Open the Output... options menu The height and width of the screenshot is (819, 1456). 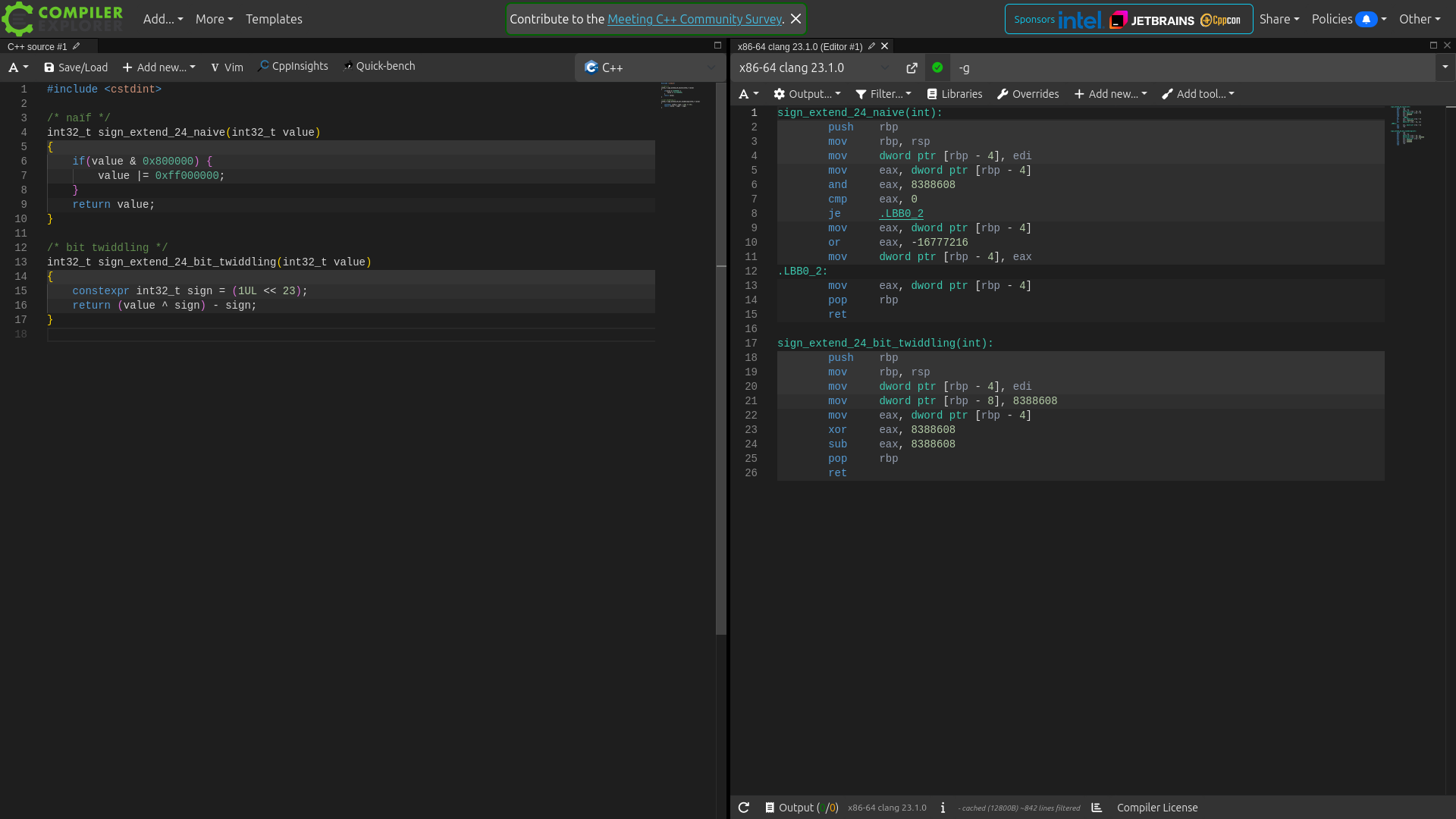pos(807,94)
